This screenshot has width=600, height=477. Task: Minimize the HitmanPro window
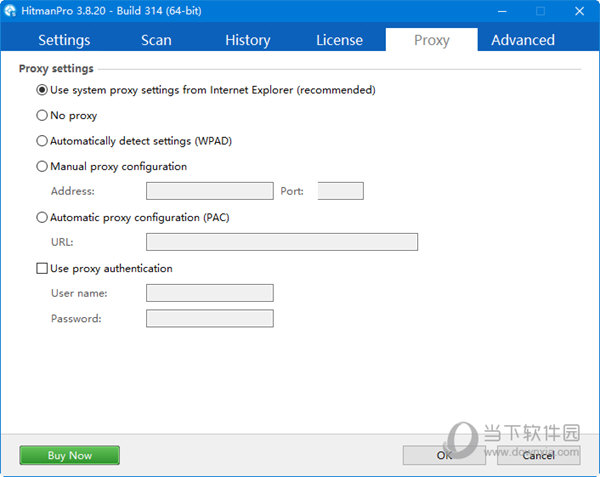click(502, 11)
